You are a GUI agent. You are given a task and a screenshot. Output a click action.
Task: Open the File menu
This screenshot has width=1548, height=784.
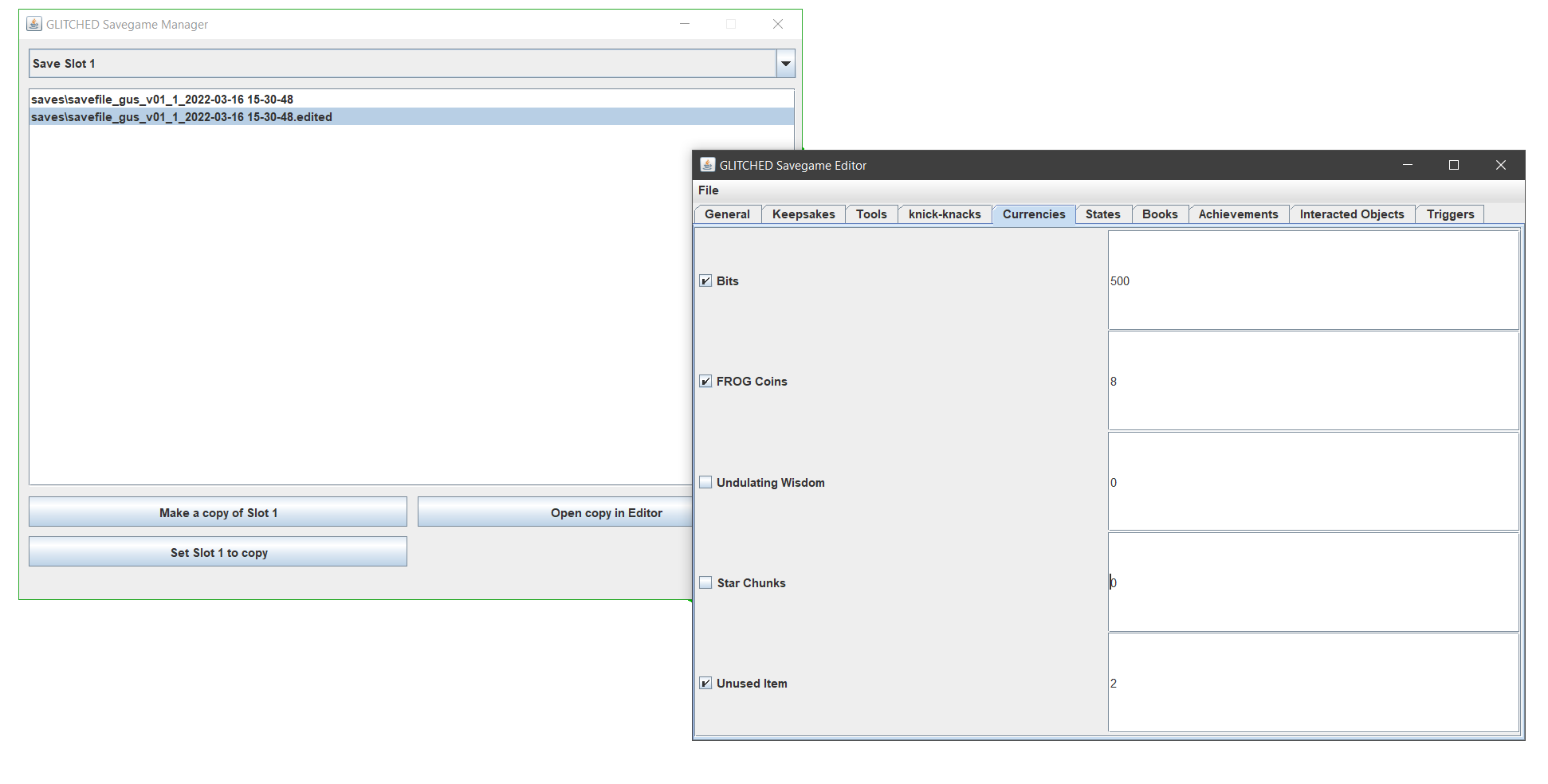click(708, 190)
